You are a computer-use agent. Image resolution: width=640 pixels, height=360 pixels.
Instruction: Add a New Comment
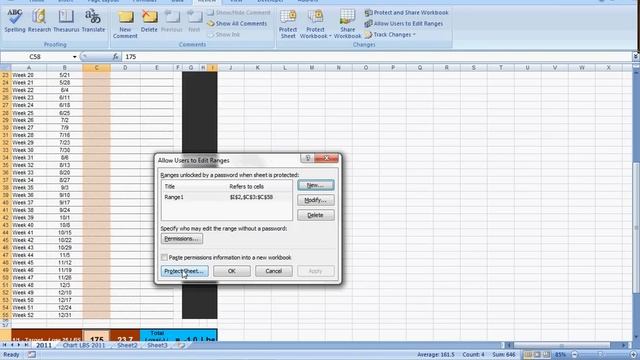coord(125,24)
